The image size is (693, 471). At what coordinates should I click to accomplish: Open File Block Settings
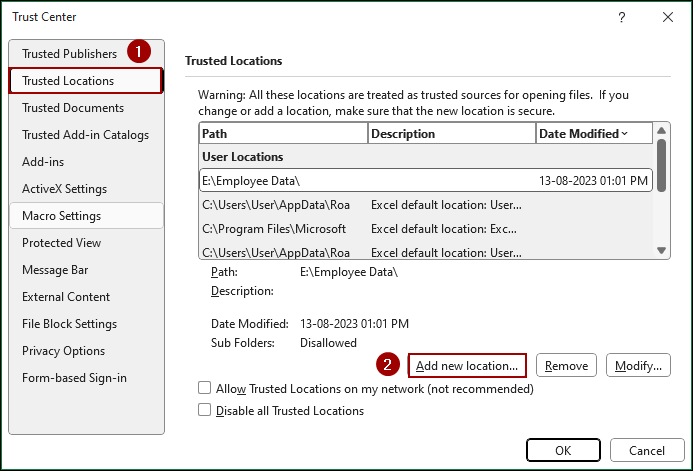coord(86,323)
